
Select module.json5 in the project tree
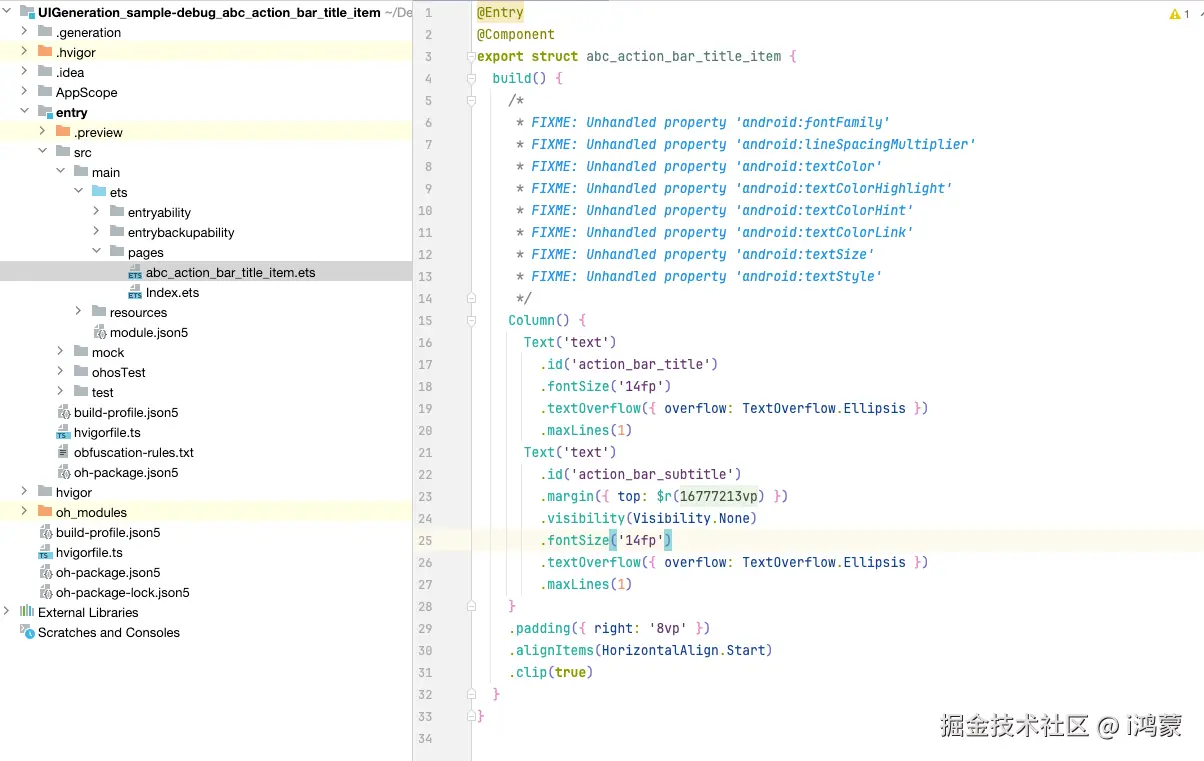point(149,332)
